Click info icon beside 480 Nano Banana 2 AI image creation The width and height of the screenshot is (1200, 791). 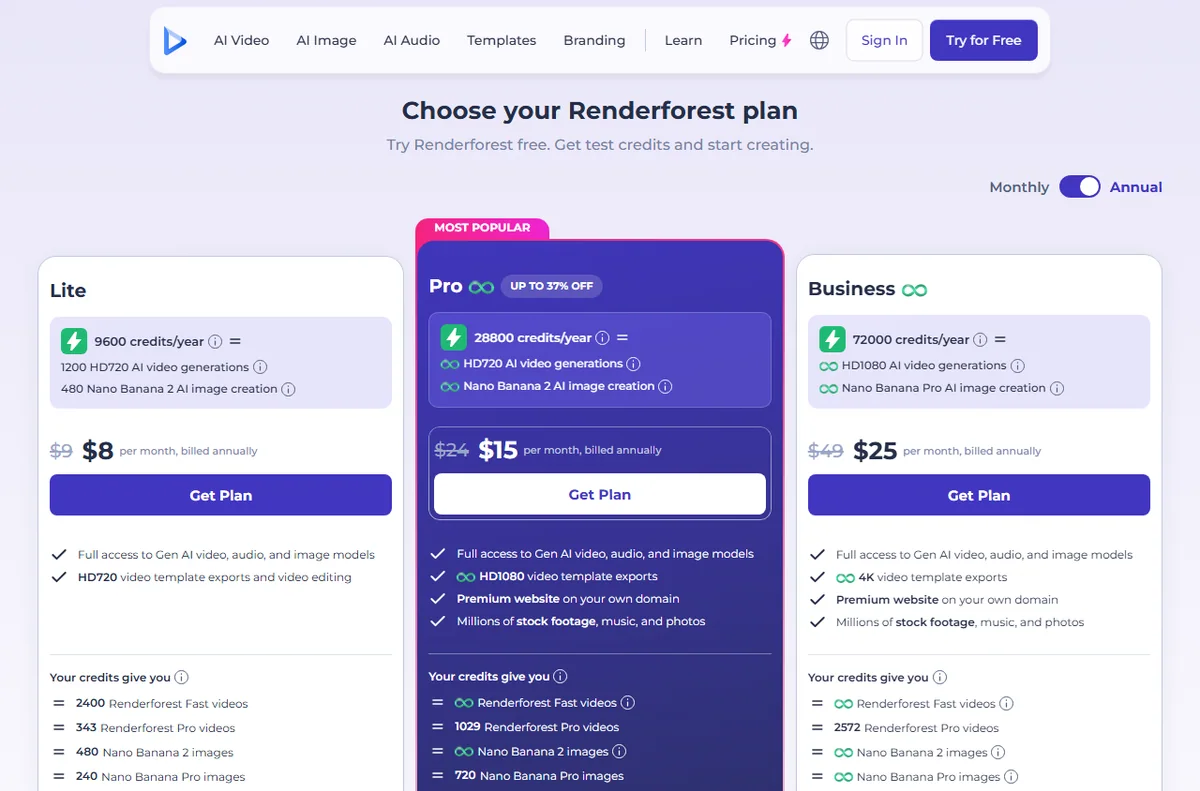(288, 389)
